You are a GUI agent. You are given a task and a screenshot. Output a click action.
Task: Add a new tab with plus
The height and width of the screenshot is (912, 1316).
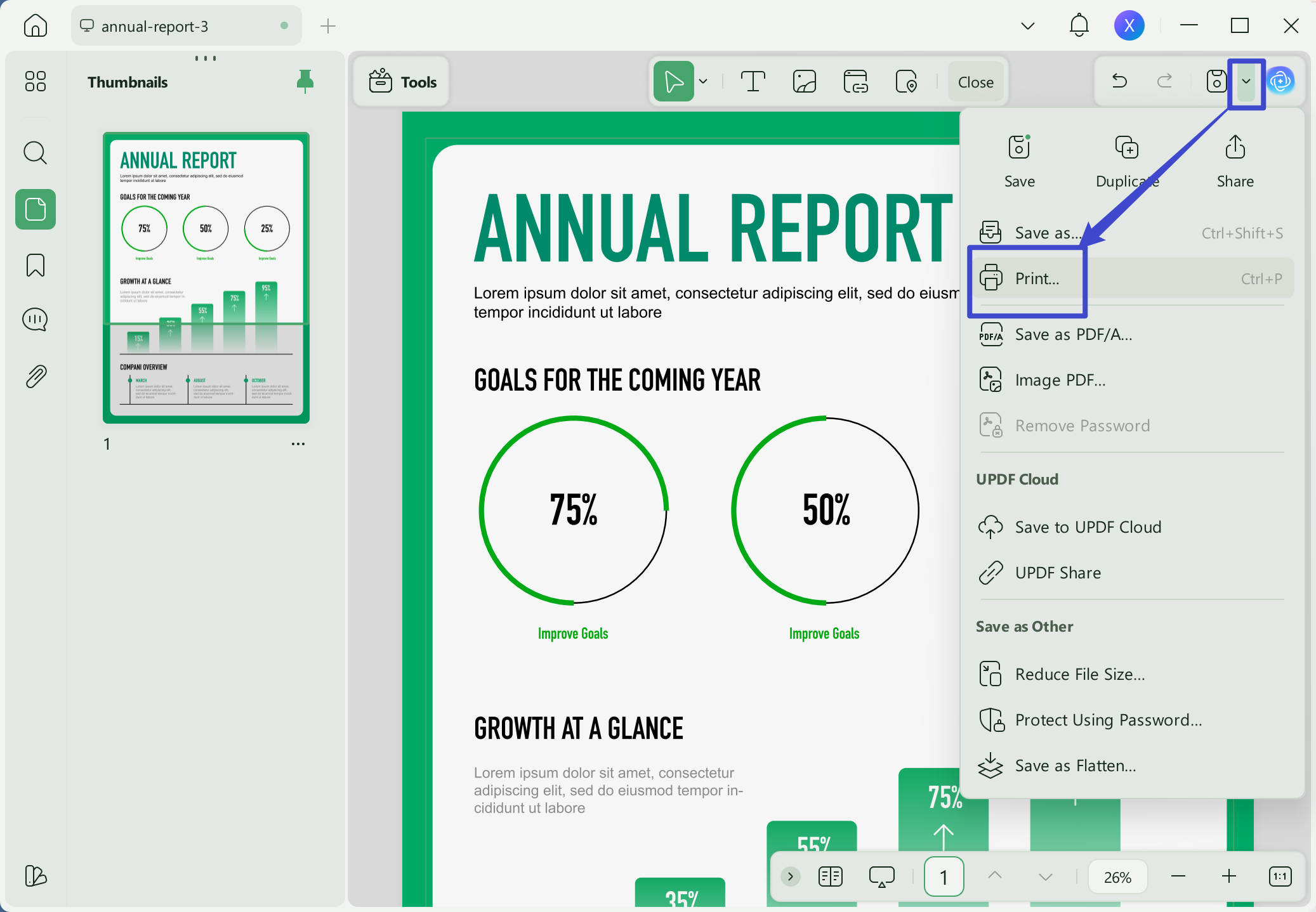tap(327, 26)
